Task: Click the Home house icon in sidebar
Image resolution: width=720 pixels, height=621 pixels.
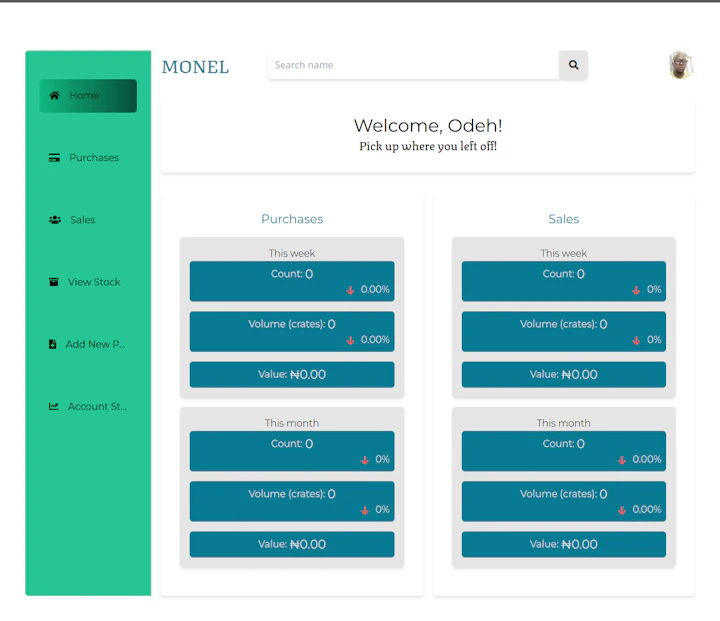Action: point(54,96)
